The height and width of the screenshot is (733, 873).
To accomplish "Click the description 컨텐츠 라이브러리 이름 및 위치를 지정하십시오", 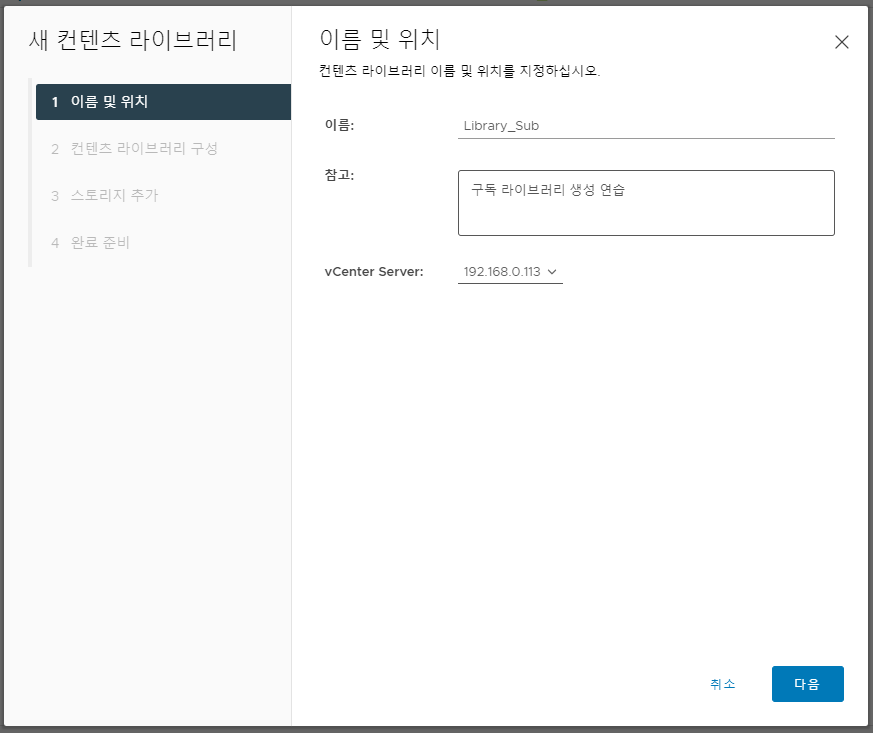I will tap(459, 71).
